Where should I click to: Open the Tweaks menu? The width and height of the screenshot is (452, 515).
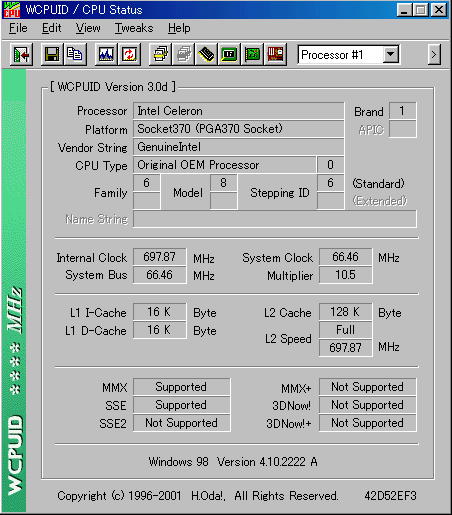coord(134,28)
